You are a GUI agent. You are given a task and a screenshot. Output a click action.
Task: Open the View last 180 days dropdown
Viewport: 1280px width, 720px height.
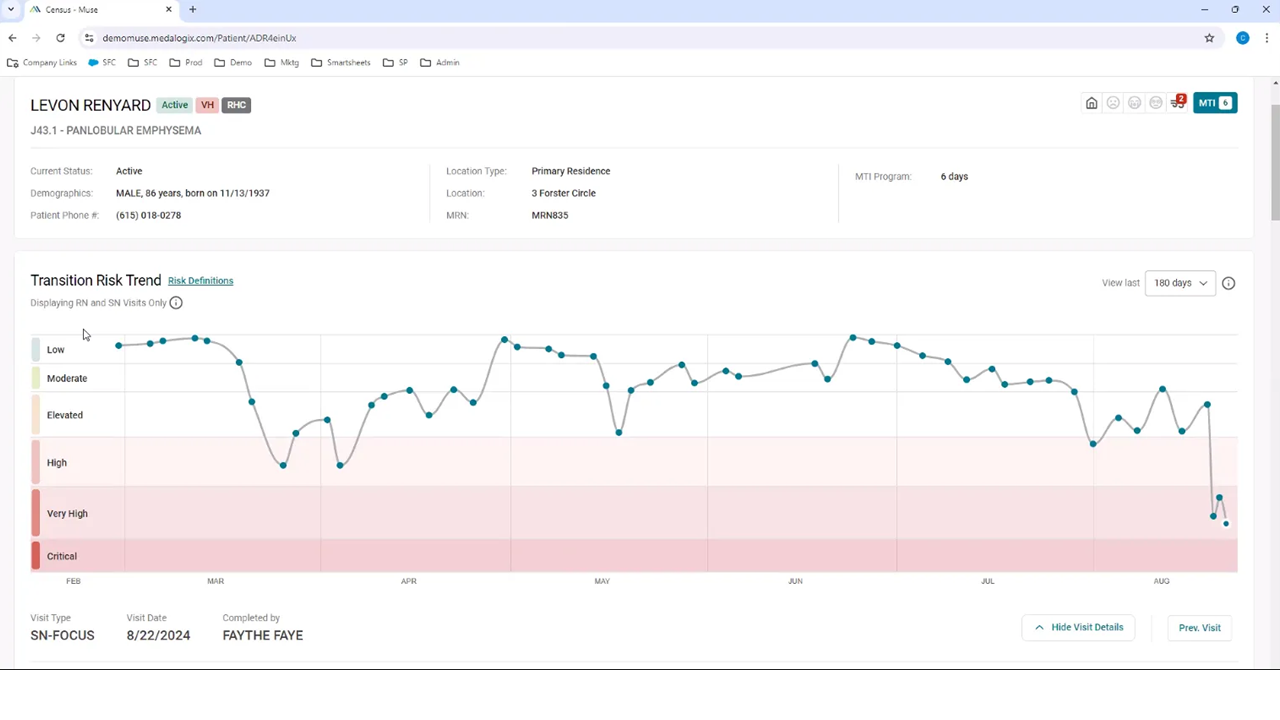1180,283
